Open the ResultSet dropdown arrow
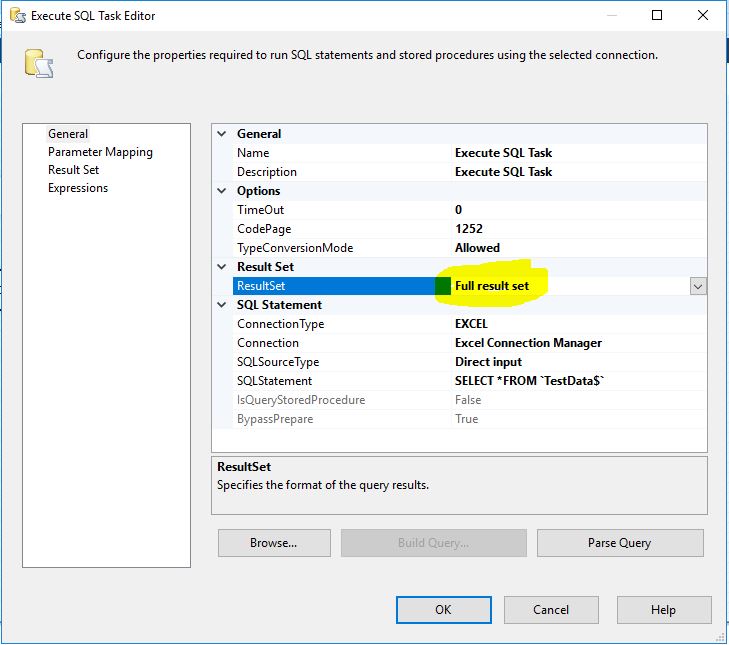Image resolution: width=729 pixels, height=645 pixels. click(x=698, y=286)
